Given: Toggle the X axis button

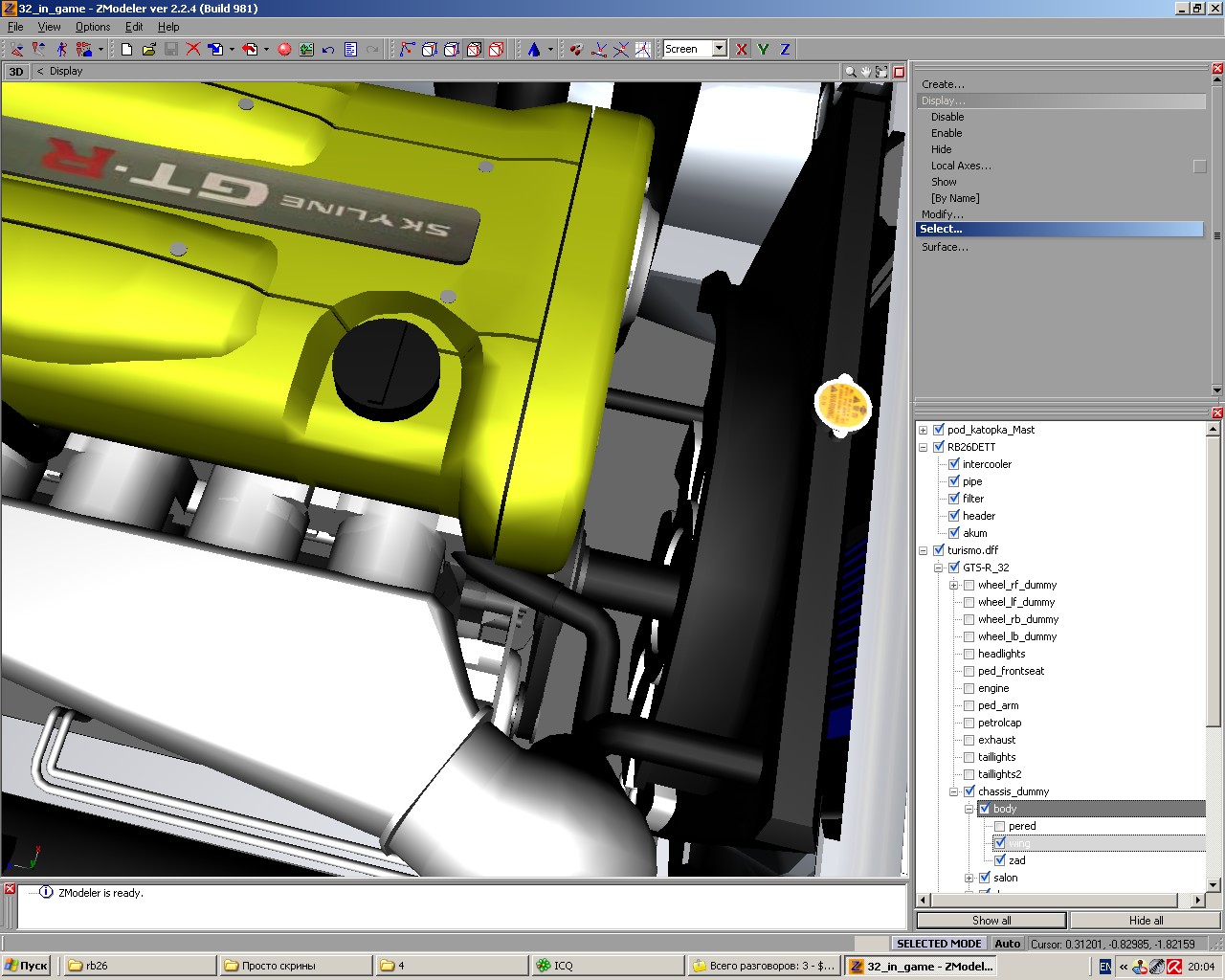Looking at the screenshot, I should (742, 49).
